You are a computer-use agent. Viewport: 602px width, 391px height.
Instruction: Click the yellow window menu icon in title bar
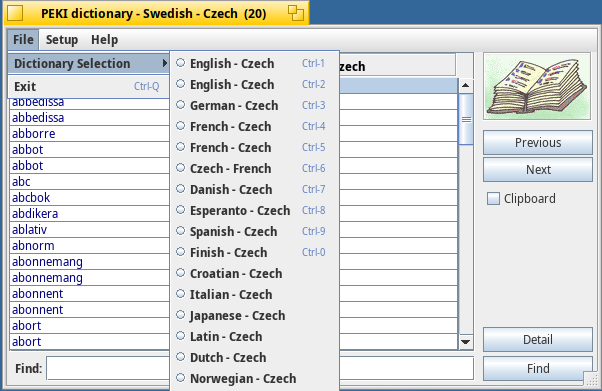point(15,13)
